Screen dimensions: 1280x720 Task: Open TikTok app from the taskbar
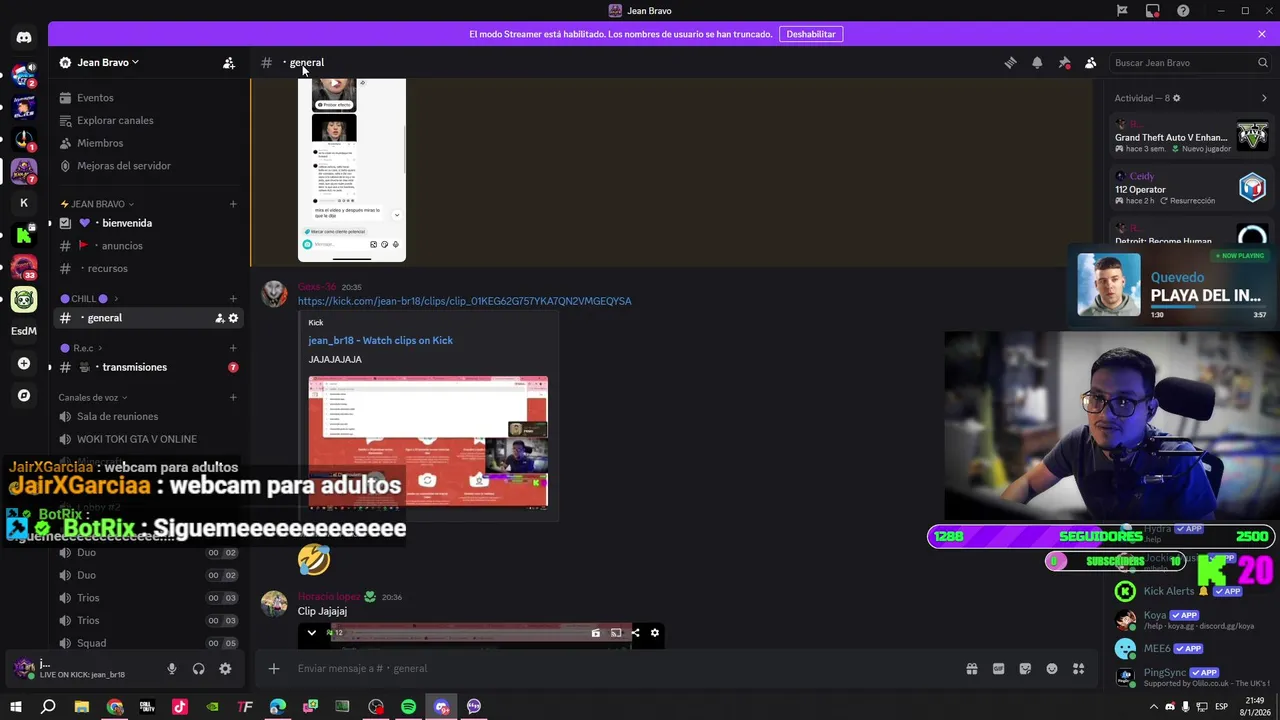(180, 707)
